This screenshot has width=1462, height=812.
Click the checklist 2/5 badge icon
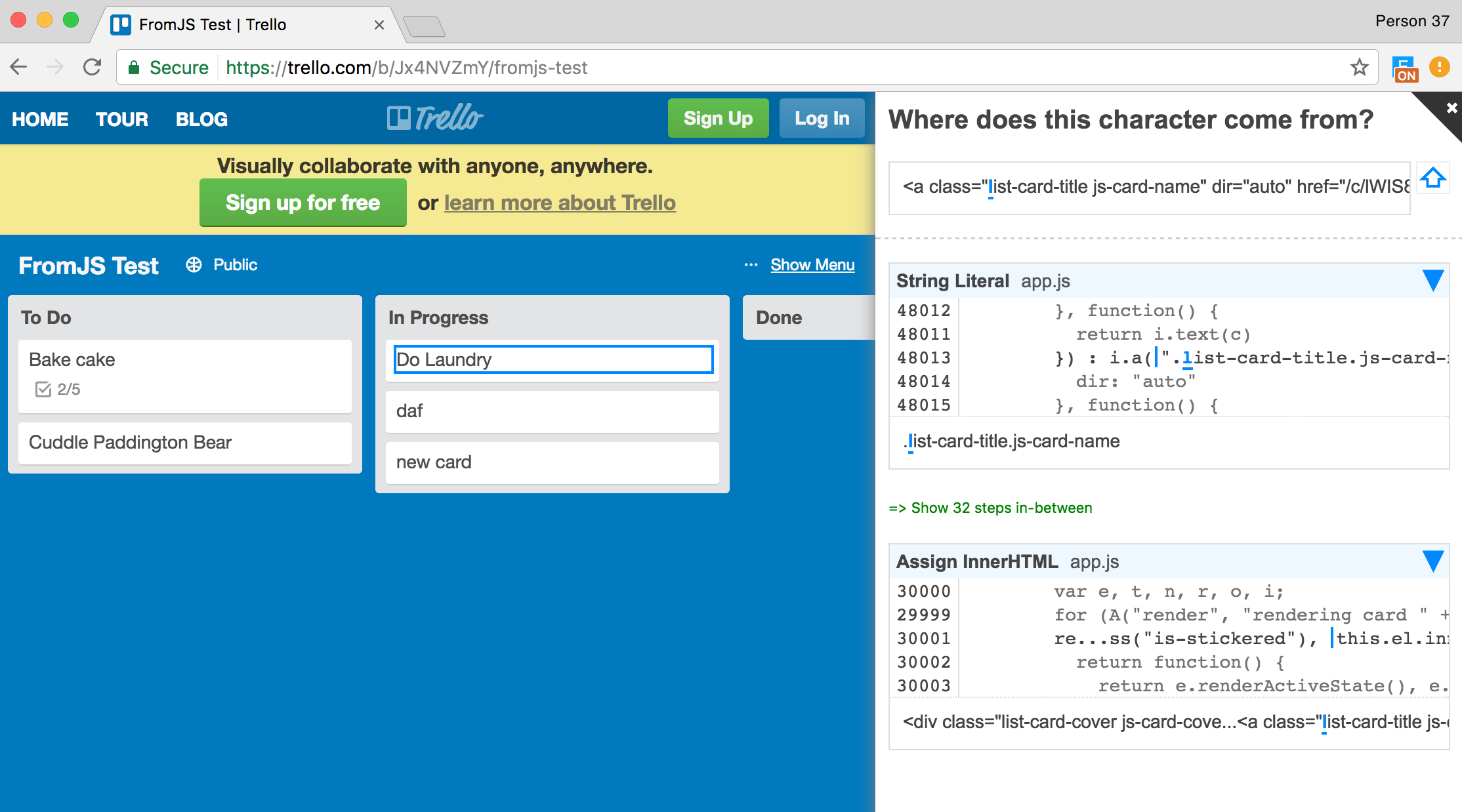[x=43, y=390]
